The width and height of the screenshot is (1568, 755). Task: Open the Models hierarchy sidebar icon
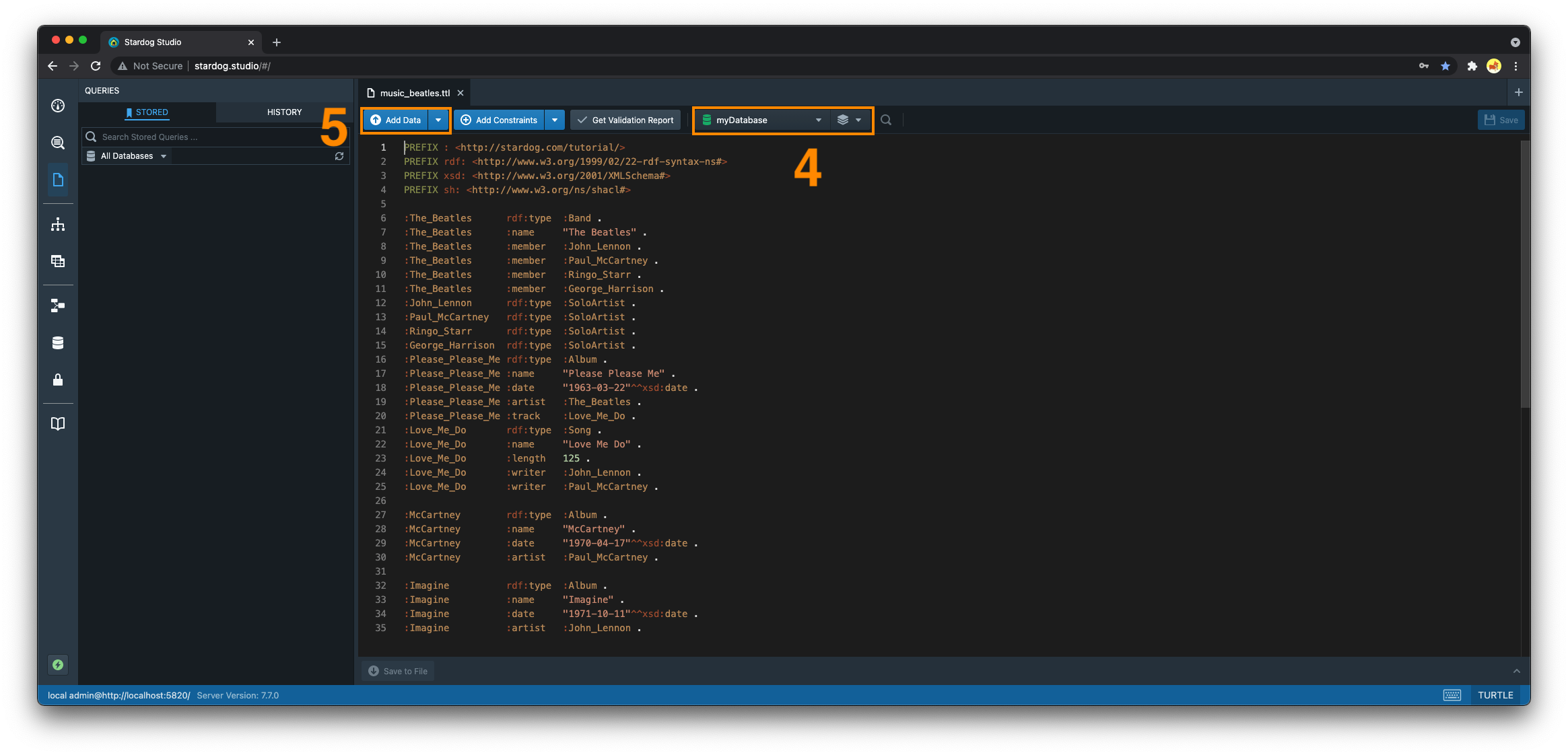pyautogui.click(x=58, y=224)
